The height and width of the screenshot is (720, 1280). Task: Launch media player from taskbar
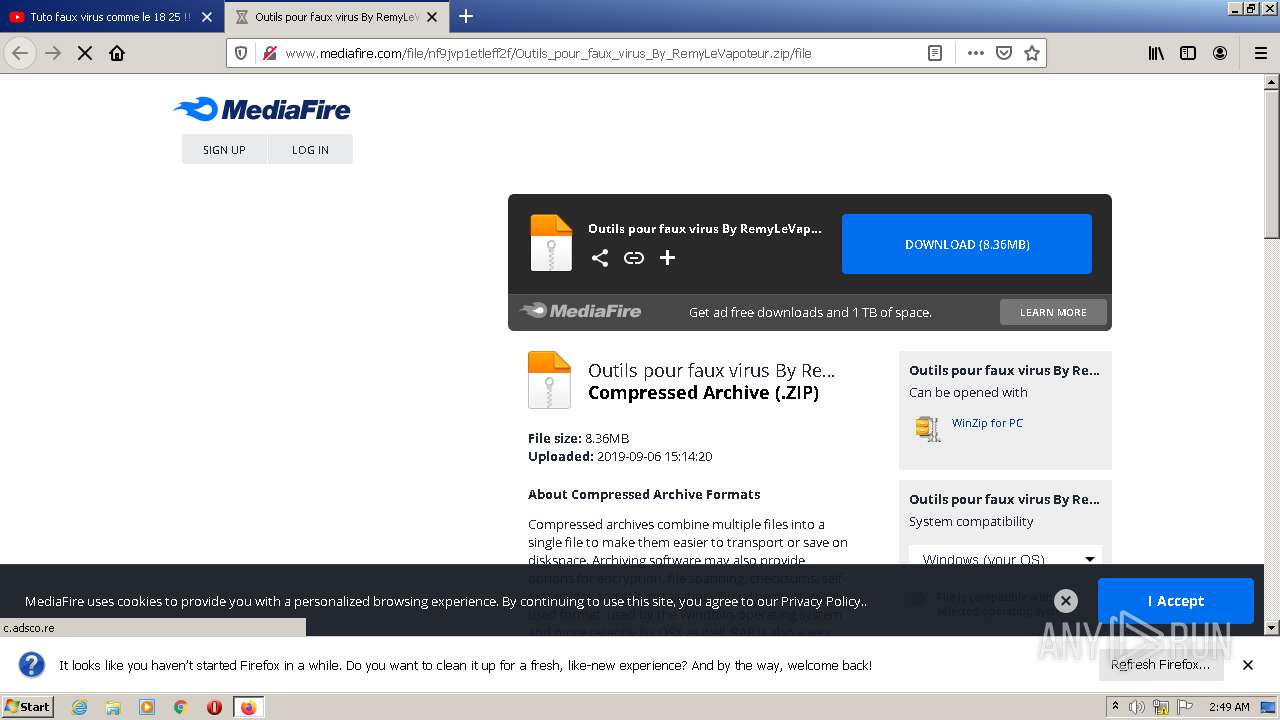point(147,707)
